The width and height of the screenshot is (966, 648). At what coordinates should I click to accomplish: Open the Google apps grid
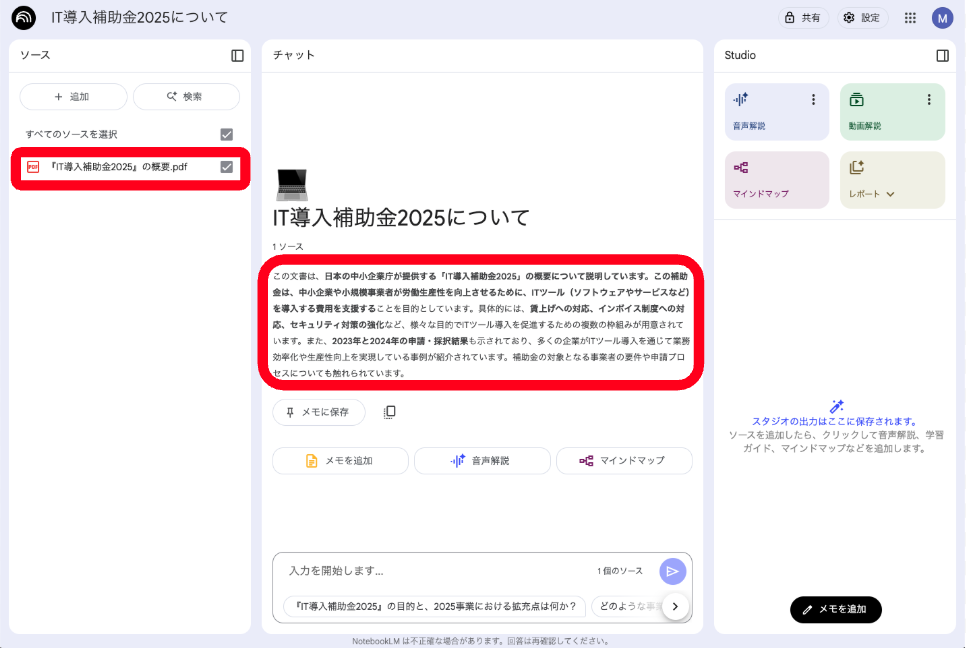click(910, 18)
